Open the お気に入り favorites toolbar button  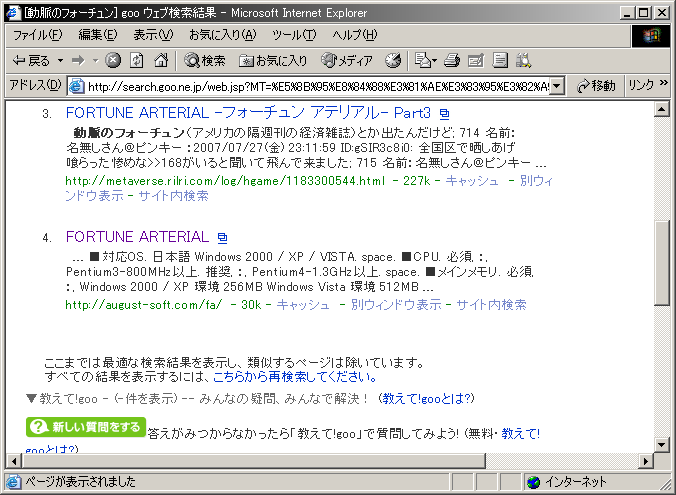click(273, 61)
